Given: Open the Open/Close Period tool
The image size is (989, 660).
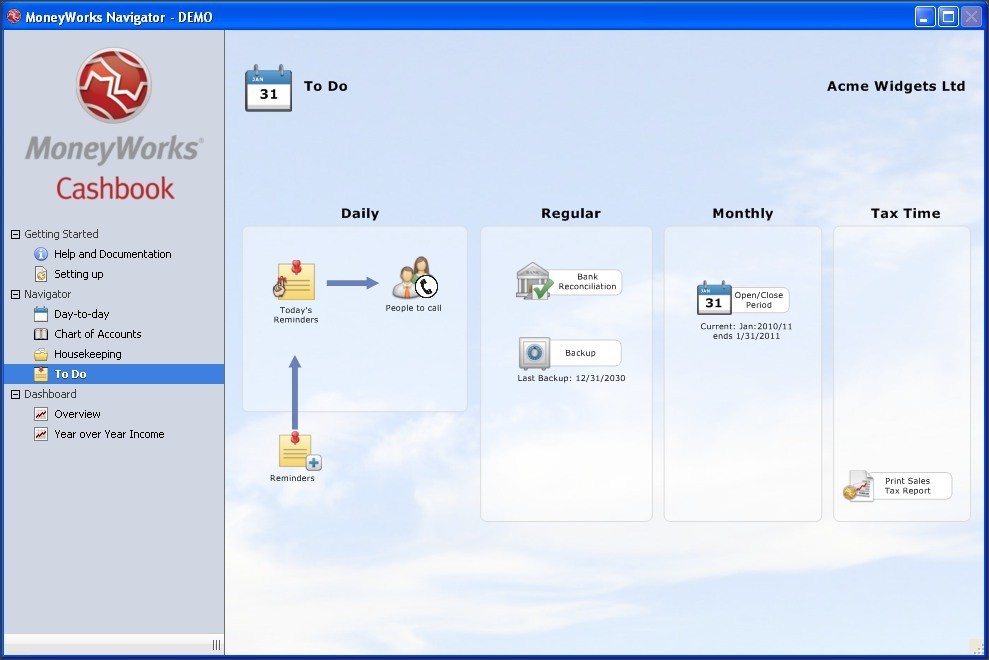Looking at the screenshot, I should [742, 299].
